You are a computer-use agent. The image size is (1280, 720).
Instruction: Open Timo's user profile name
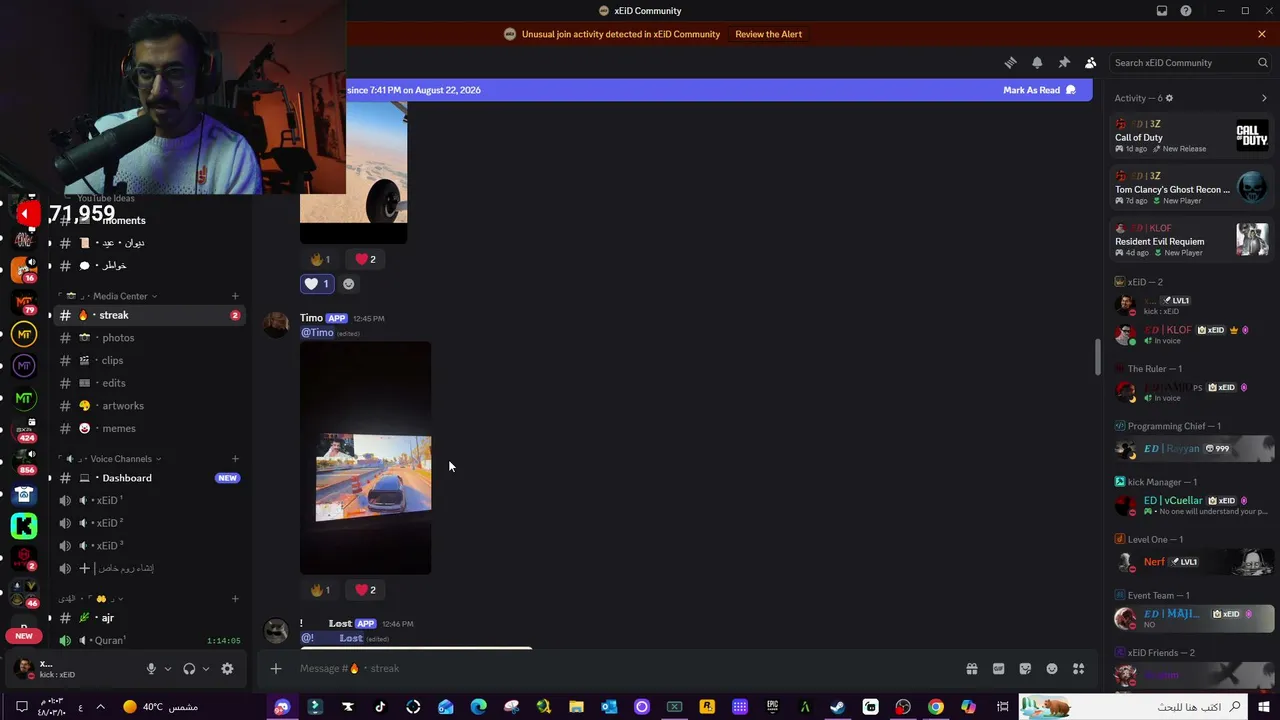click(x=311, y=318)
